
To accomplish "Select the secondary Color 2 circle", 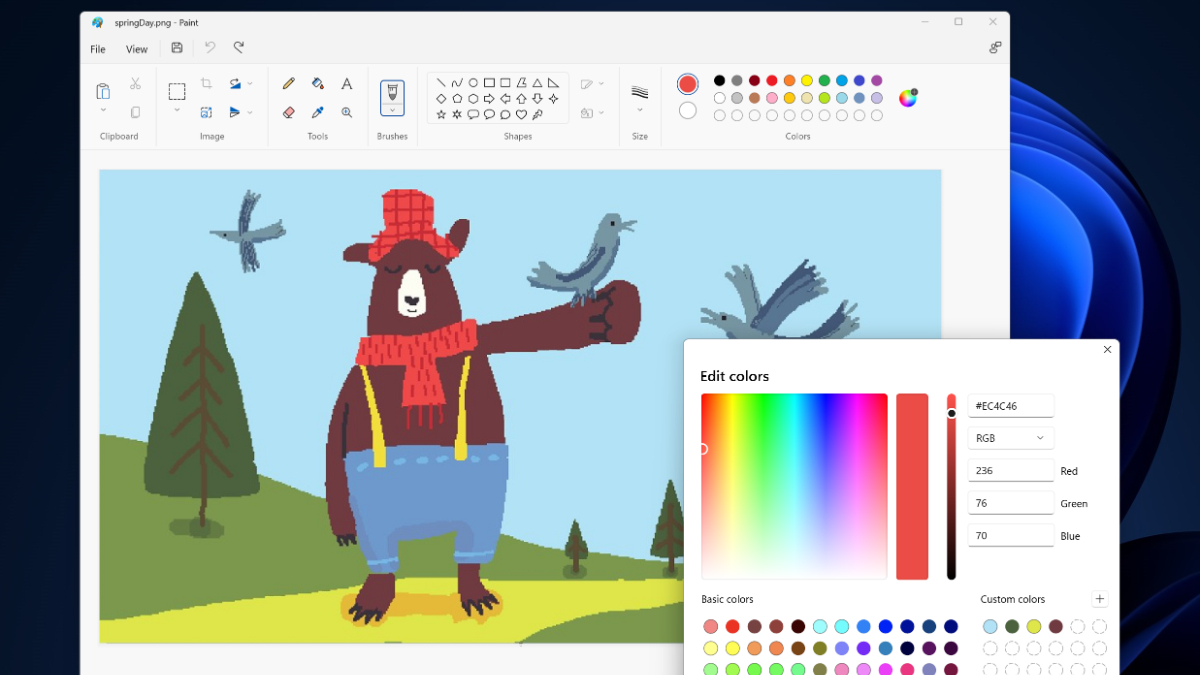I will click(x=687, y=111).
